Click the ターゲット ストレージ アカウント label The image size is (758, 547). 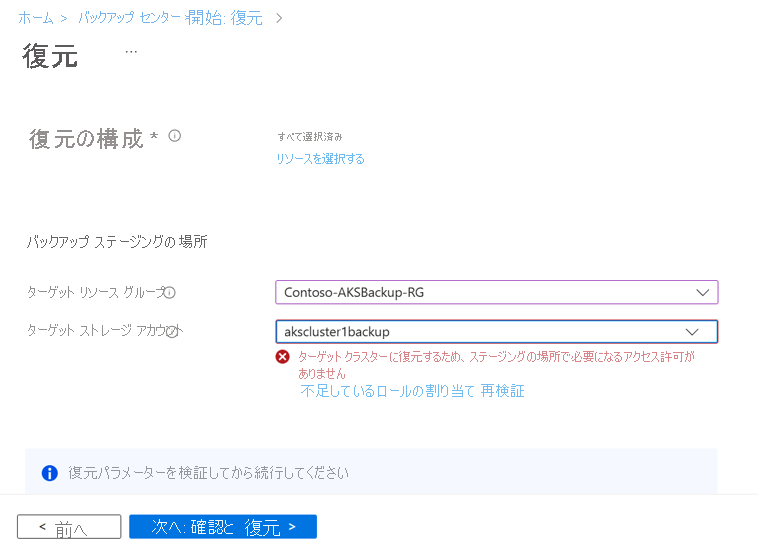click(105, 331)
